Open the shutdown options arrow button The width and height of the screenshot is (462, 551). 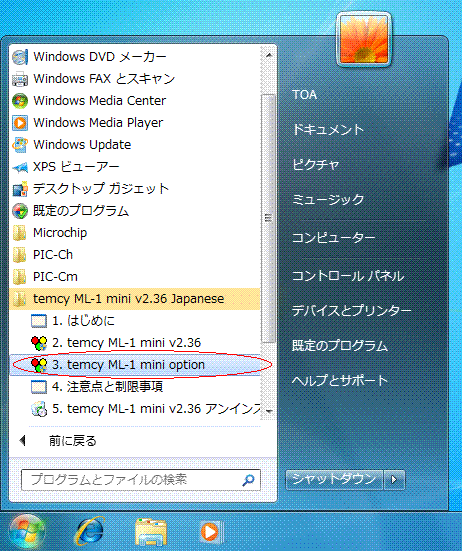tap(394, 479)
